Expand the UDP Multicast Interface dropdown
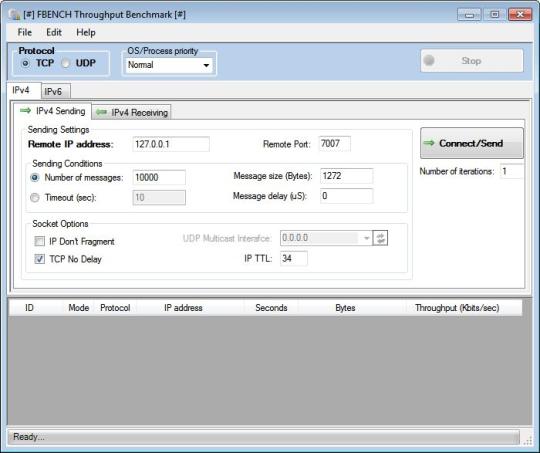Screen dimensions: 540x453 [x=366, y=238]
